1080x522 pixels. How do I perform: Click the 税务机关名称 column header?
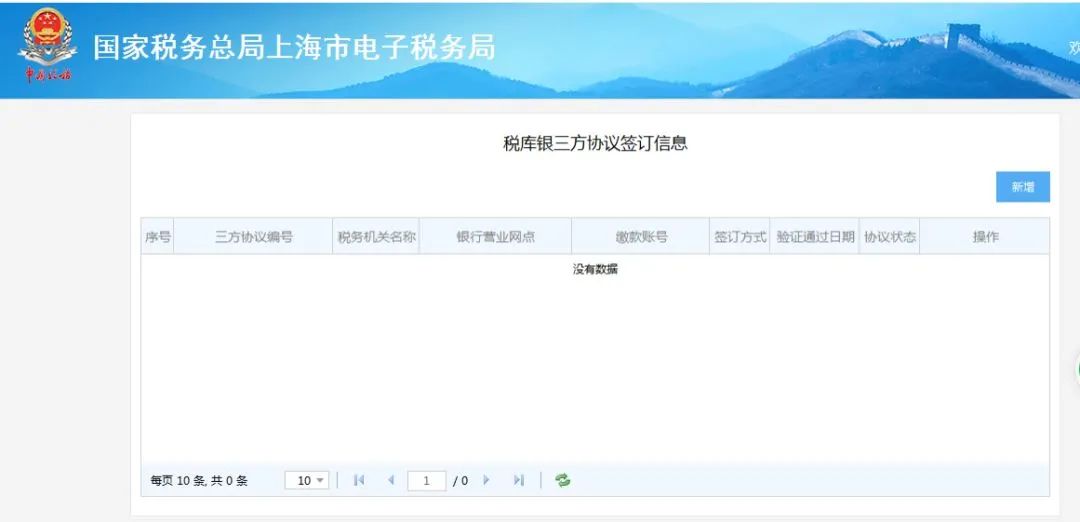[x=376, y=237]
